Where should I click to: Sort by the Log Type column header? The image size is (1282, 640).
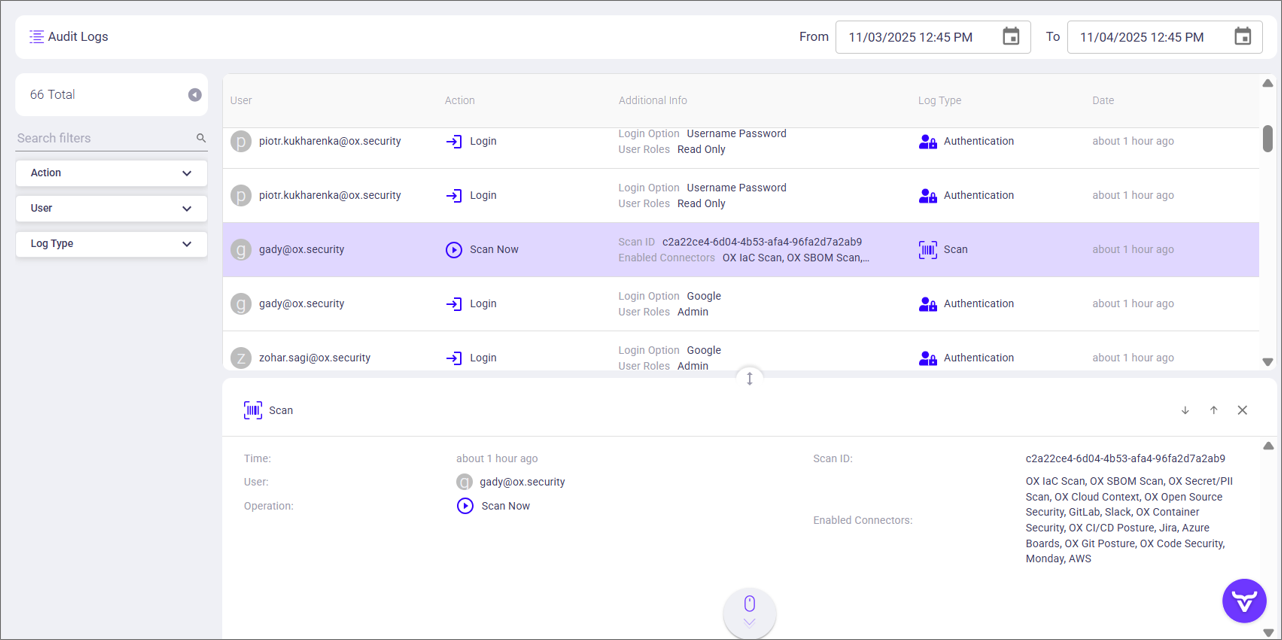(939, 100)
